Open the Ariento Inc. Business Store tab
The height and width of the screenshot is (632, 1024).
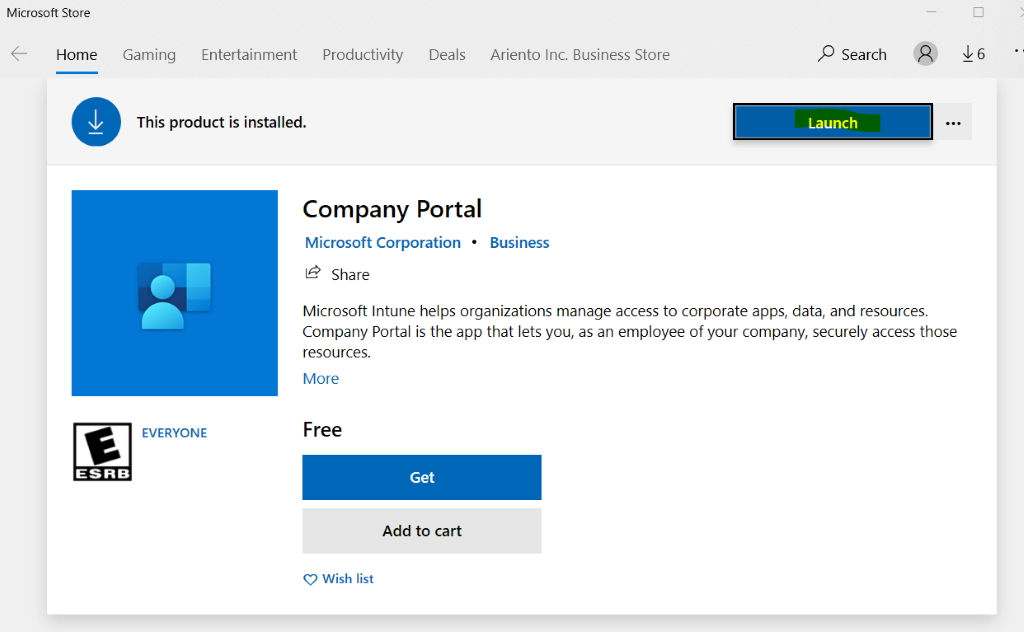point(580,55)
